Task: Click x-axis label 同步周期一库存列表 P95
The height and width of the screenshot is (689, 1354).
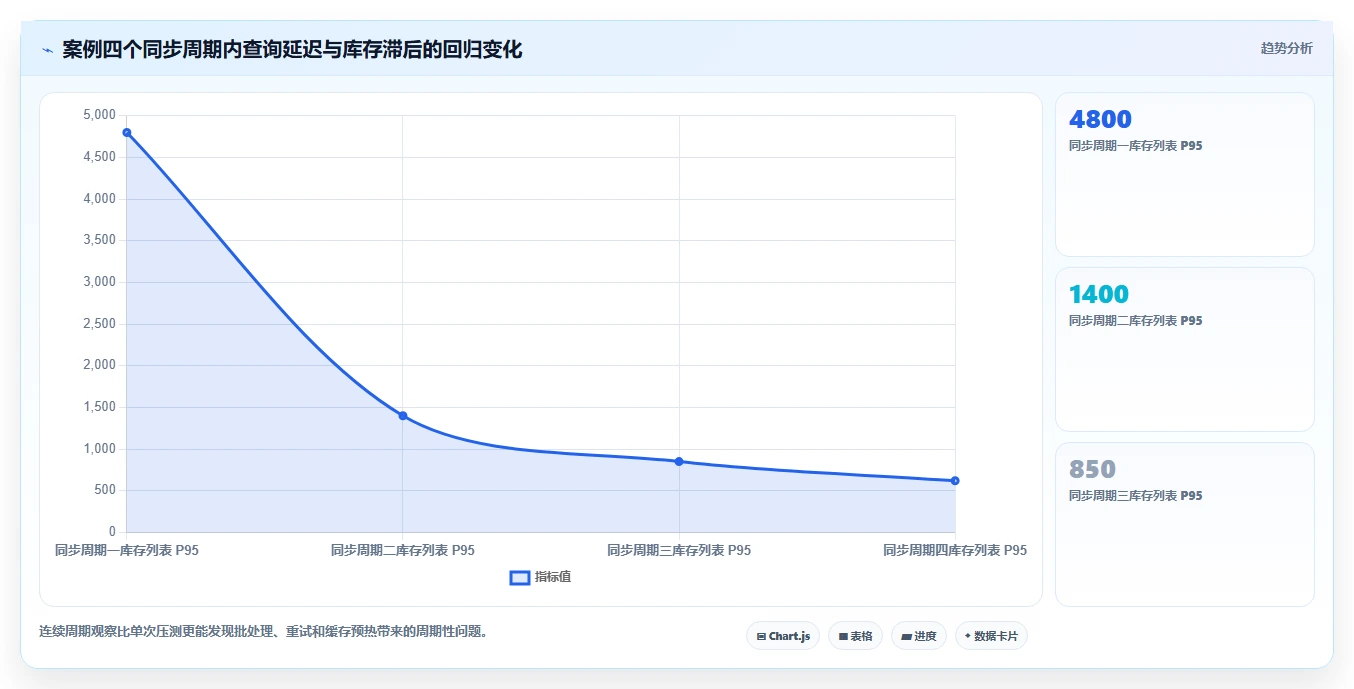Action: (127, 550)
